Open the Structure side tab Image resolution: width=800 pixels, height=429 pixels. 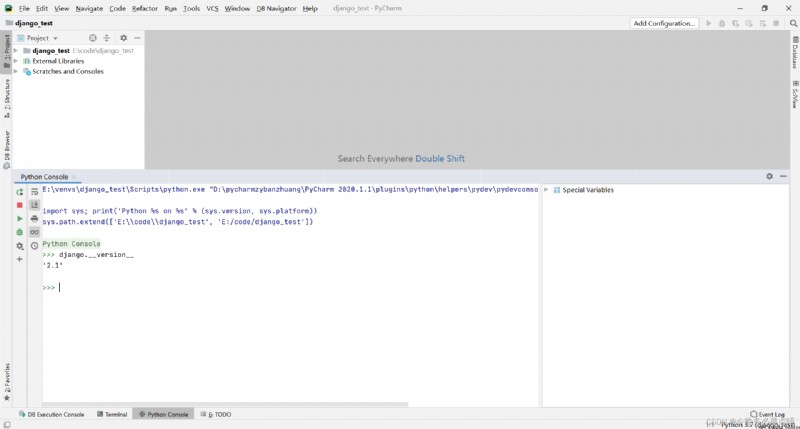[x=7, y=98]
